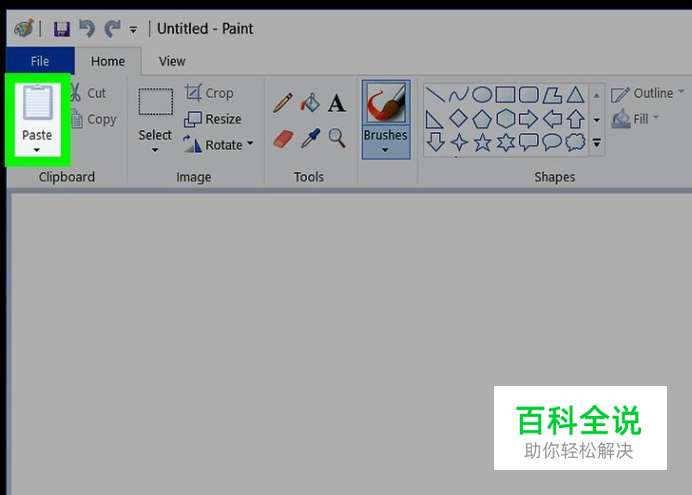Select the Right triangle shape

pyautogui.click(x=434, y=119)
